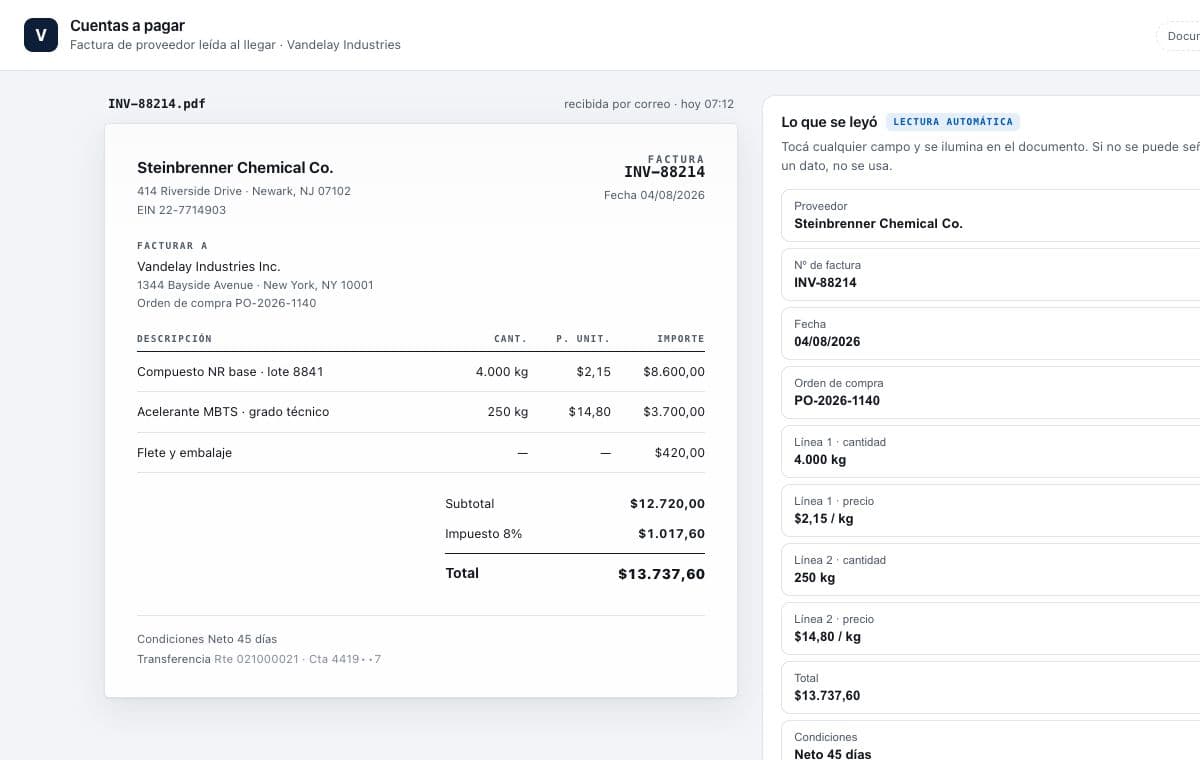Select the Línea 1 precio field card
The image size is (1200, 760).
pyautogui.click(x=990, y=510)
